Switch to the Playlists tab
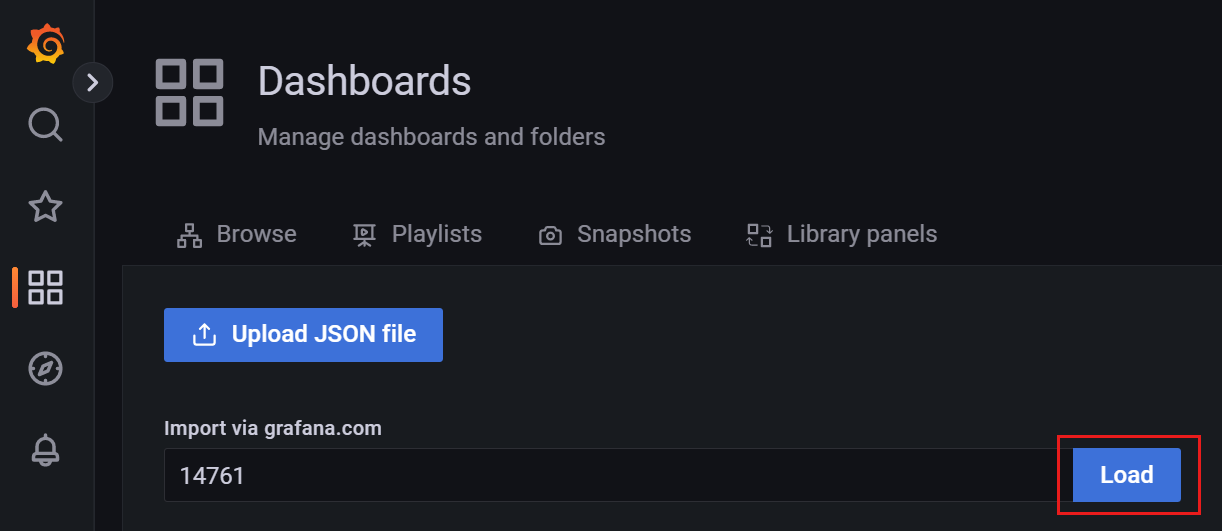The height and width of the screenshot is (531, 1222). (x=417, y=234)
